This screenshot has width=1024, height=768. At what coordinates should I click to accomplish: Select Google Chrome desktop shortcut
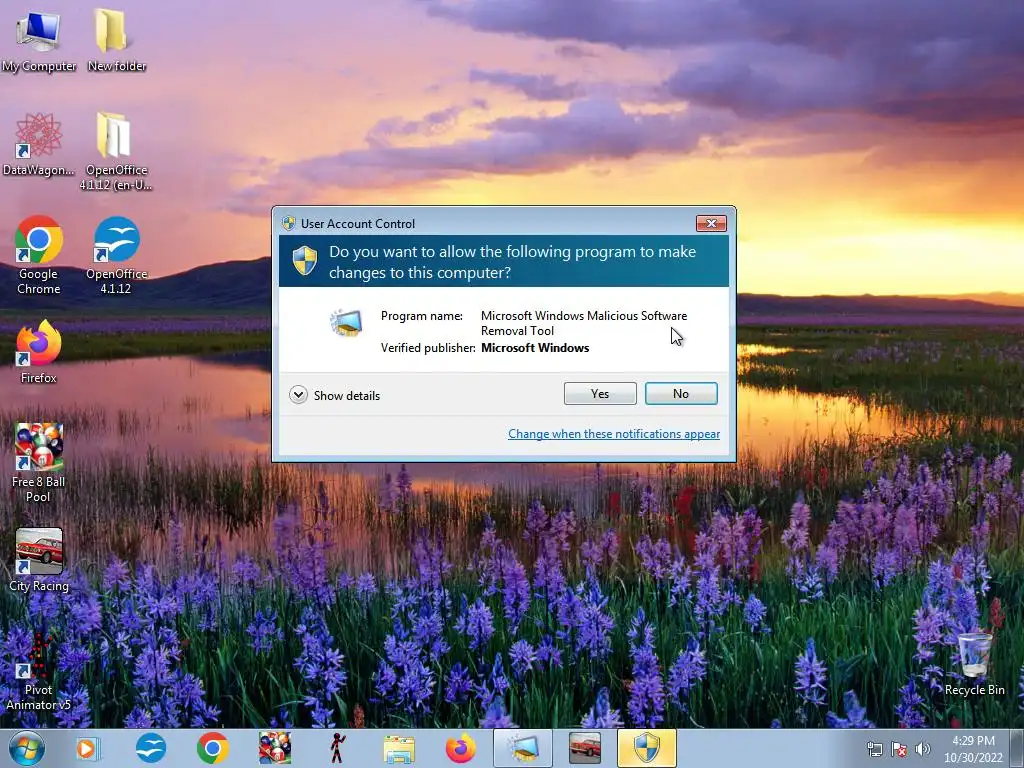(x=39, y=255)
